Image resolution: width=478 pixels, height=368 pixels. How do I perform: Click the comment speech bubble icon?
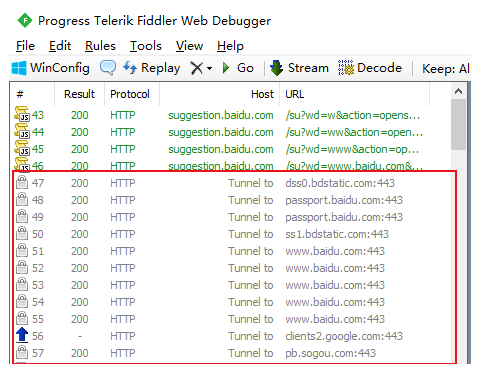coord(108,68)
